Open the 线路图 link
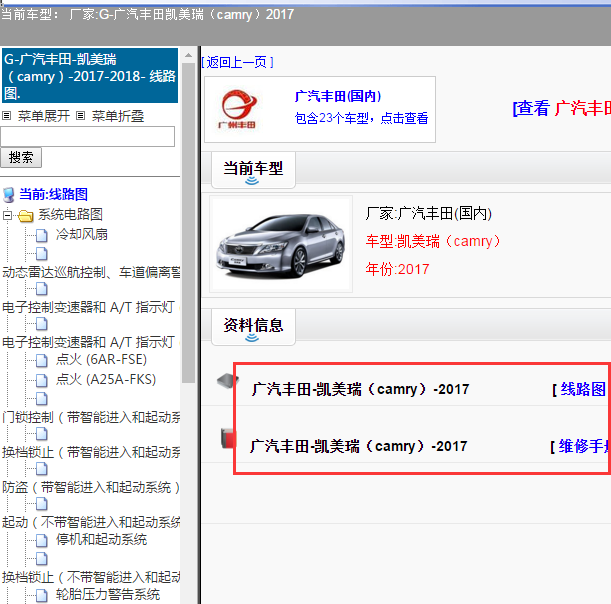The image size is (611, 604). [583, 389]
